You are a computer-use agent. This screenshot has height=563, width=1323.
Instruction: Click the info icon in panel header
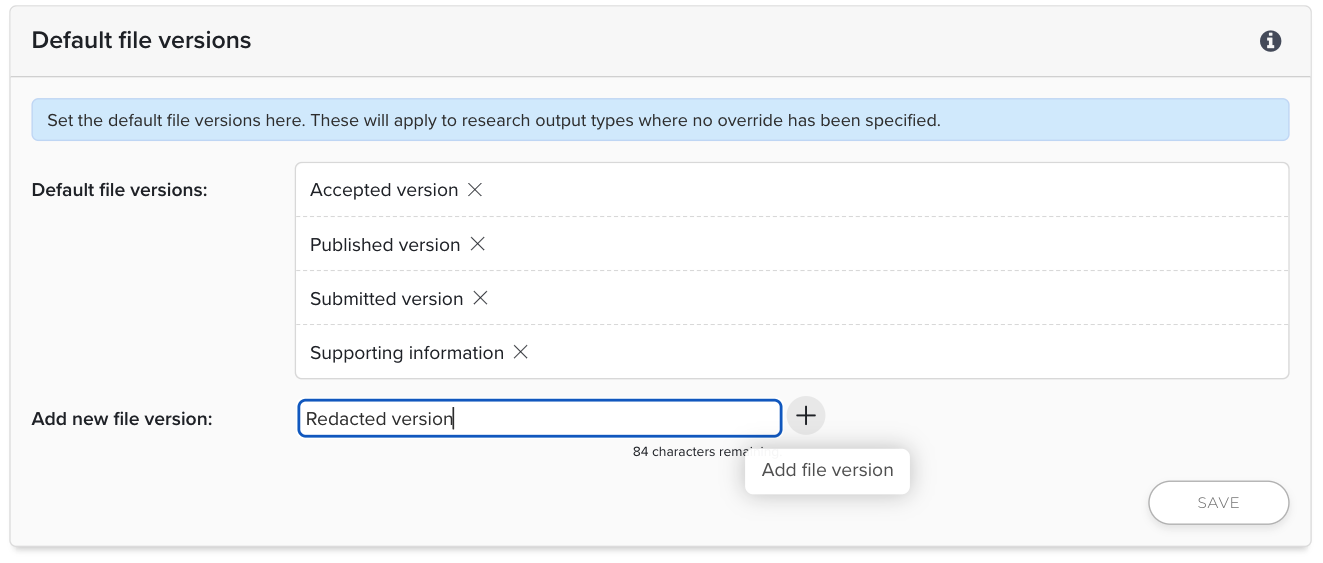1270,41
